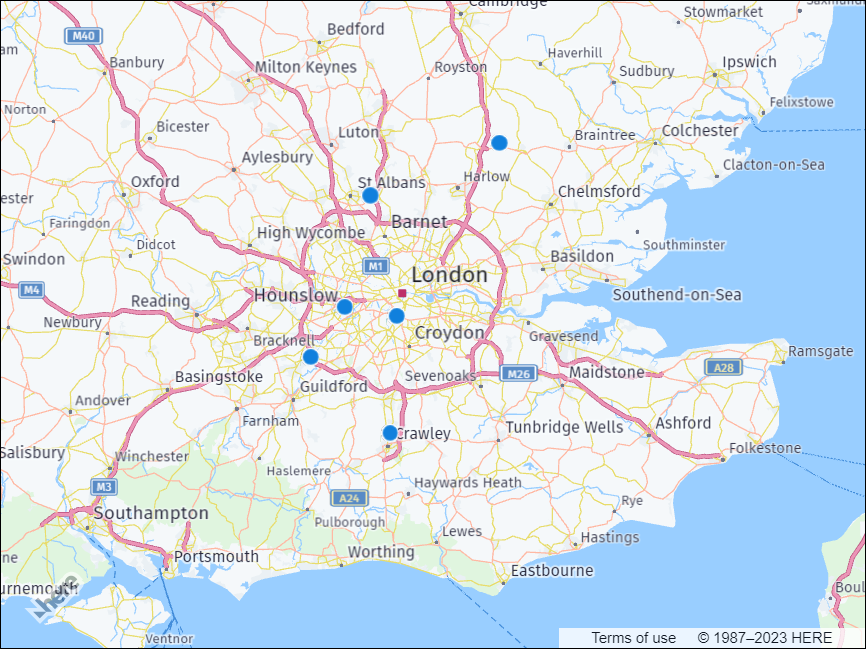Select the A28 road shield near Ashford
Viewport: 866px width, 649px height.
pos(723,368)
